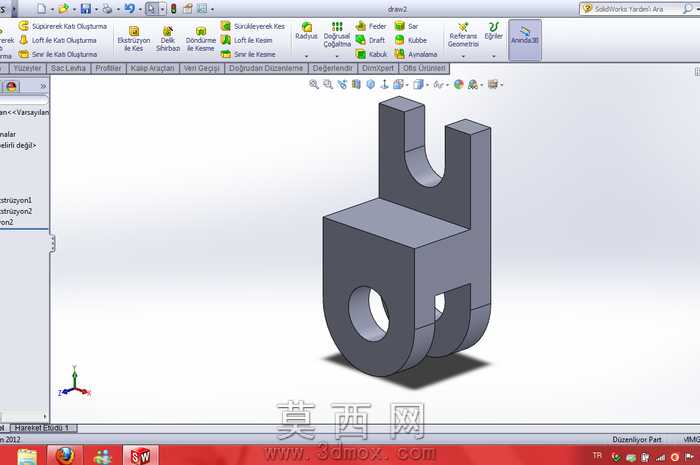
Task: Apply Radyus fillet tool
Action: click(306, 31)
